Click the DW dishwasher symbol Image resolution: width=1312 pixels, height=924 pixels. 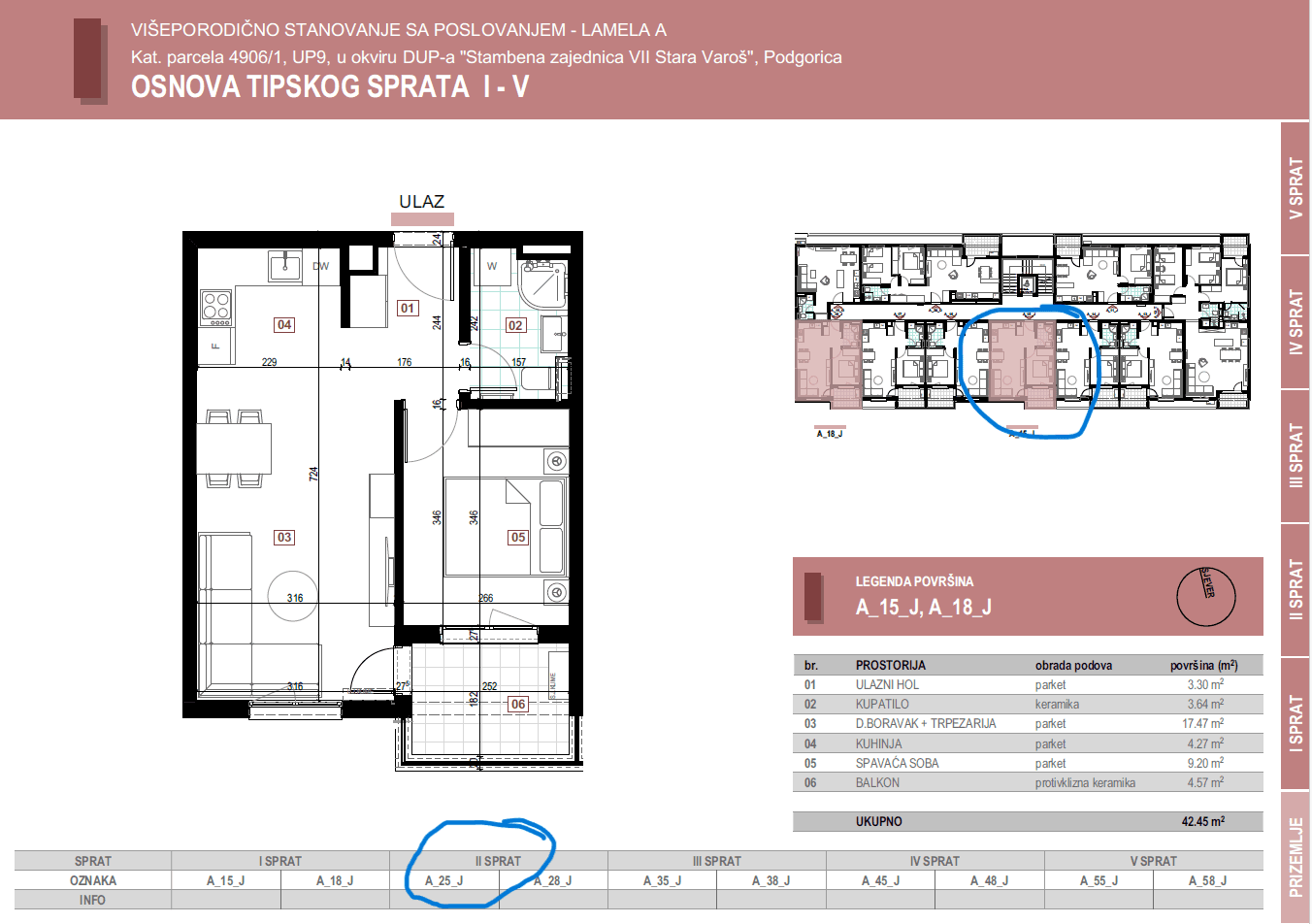click(320, 266)
